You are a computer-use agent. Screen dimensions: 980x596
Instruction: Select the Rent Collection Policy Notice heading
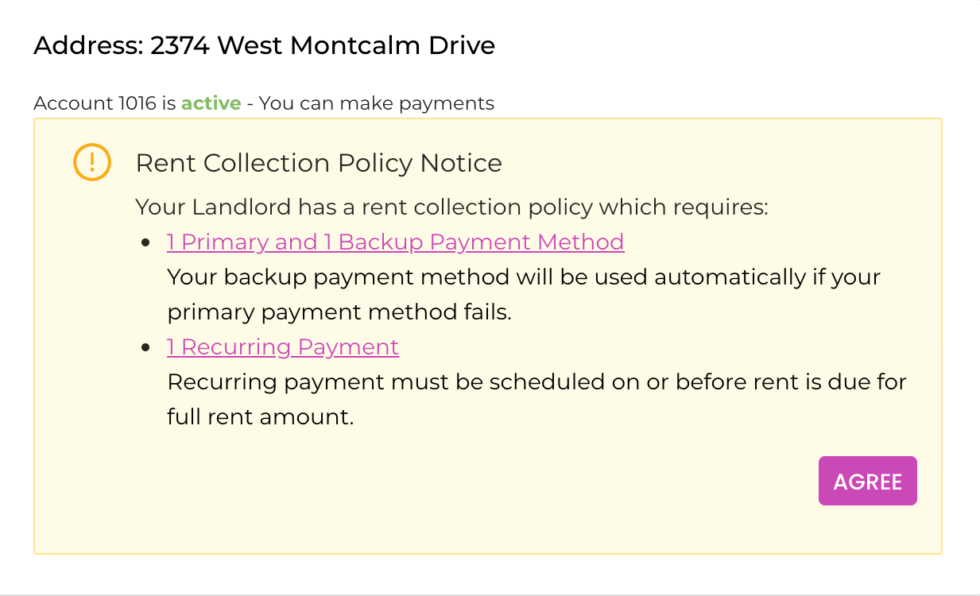318,163
